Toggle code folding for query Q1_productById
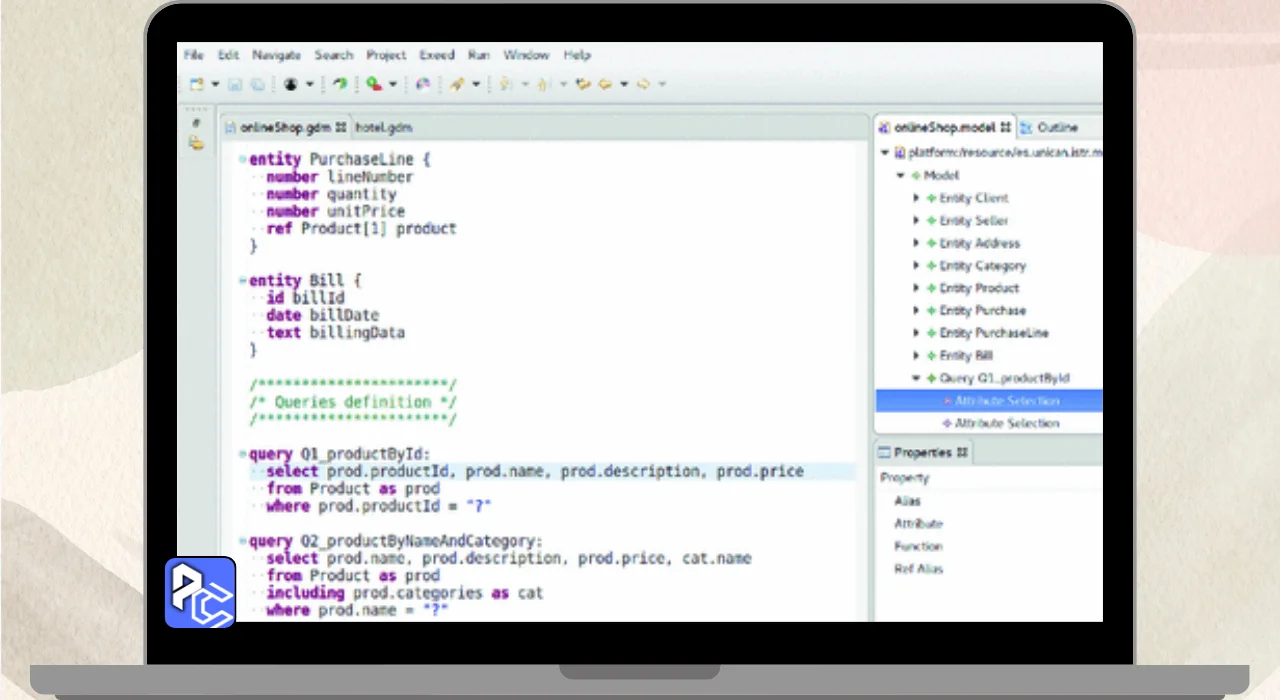Screen dimensions: 1280x700 click(x=242, y=454)
